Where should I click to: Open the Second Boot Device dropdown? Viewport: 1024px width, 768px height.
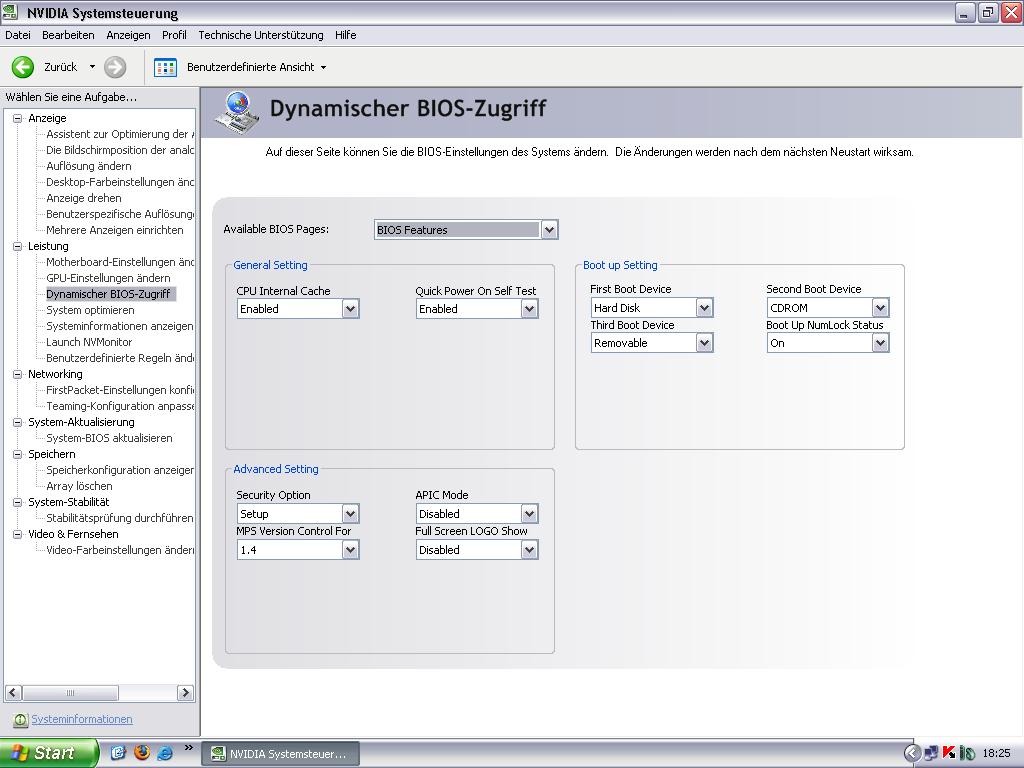(x=880, y=308)
